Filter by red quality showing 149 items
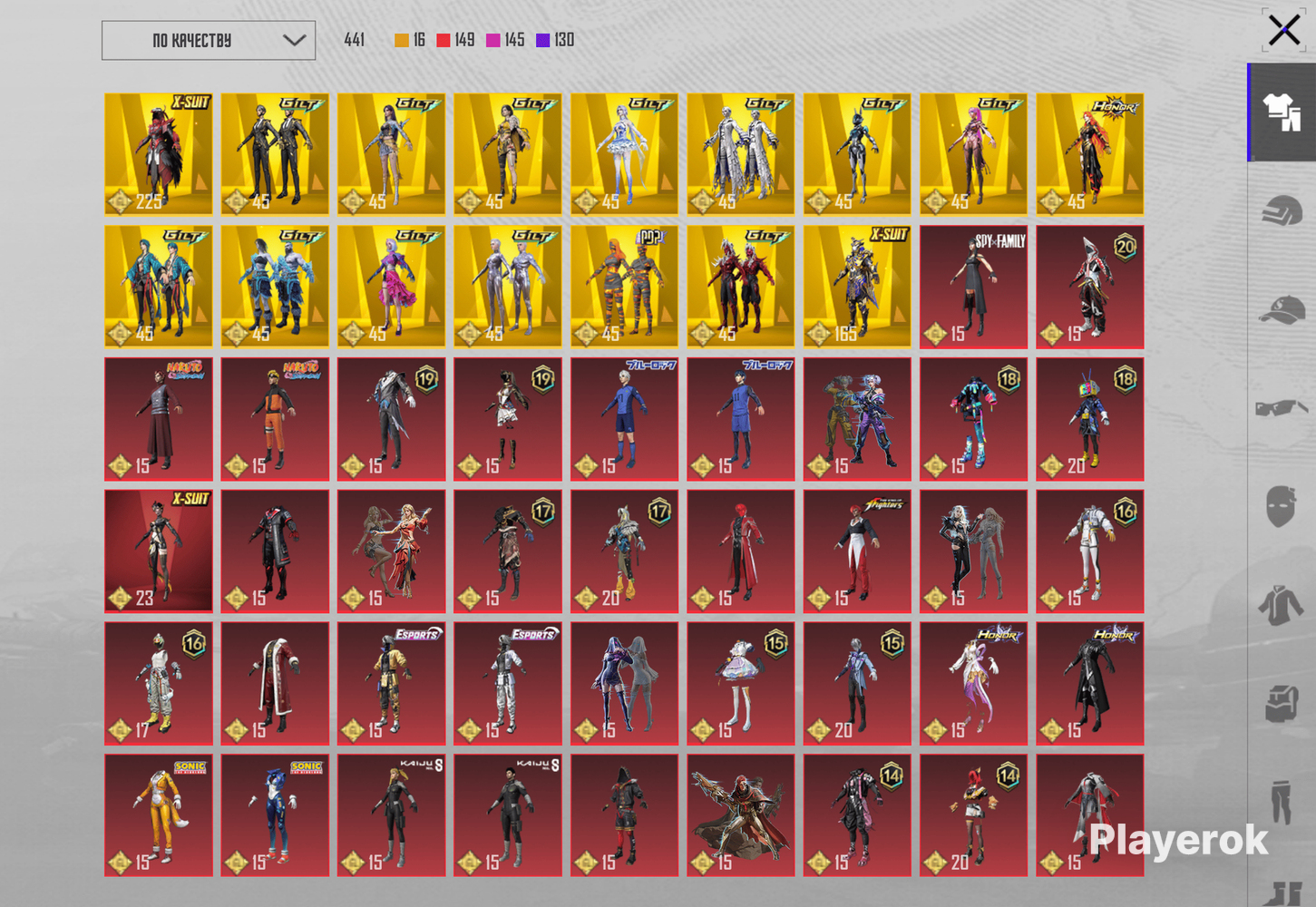This screenshot has width=1316, height=907. coord(455,40)
